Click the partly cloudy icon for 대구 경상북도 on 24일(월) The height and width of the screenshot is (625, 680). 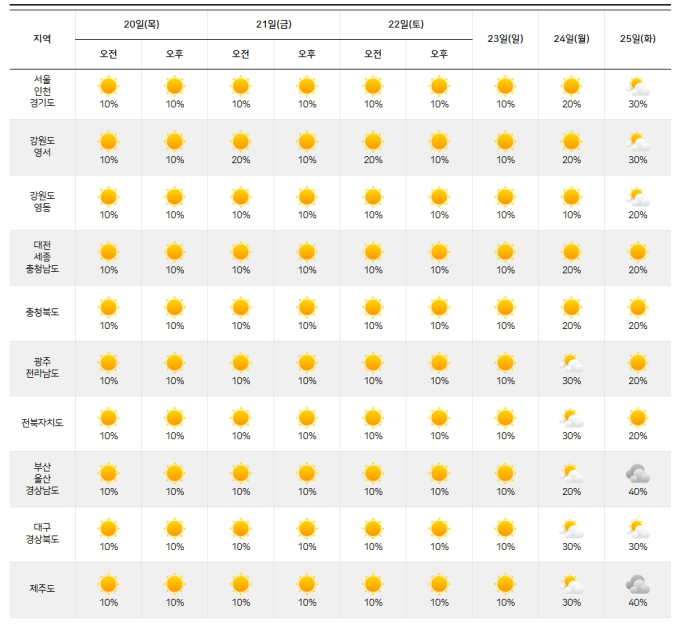pyautogui.click(x=571, y=529)
